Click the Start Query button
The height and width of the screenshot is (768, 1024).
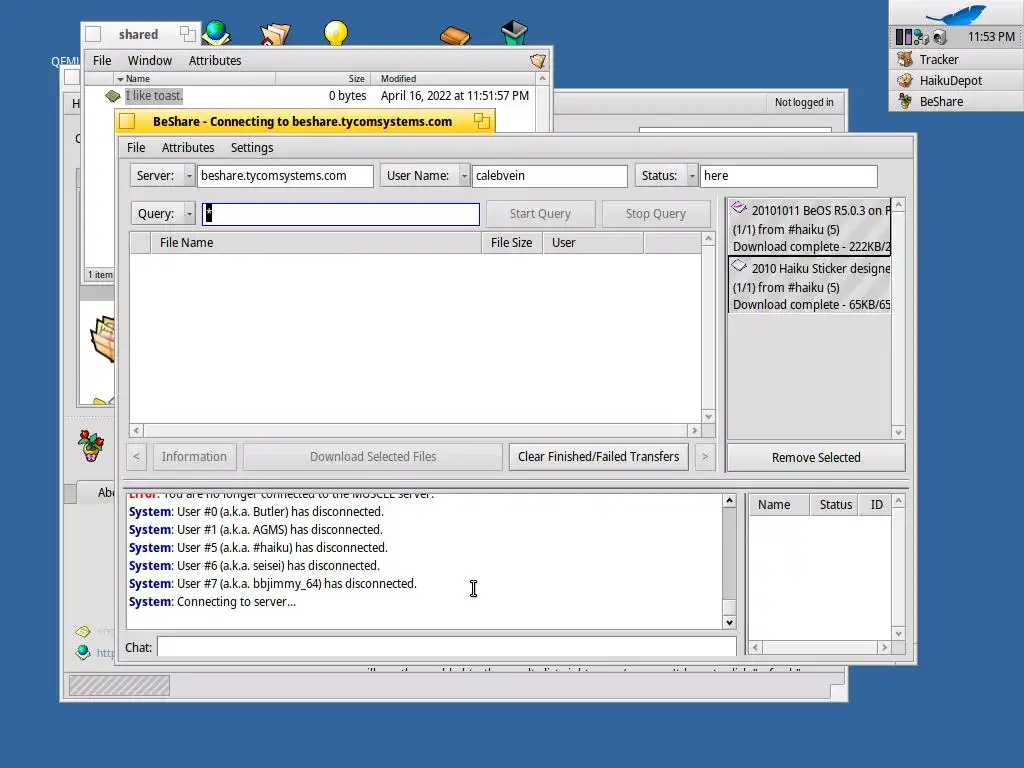(540, 214)
